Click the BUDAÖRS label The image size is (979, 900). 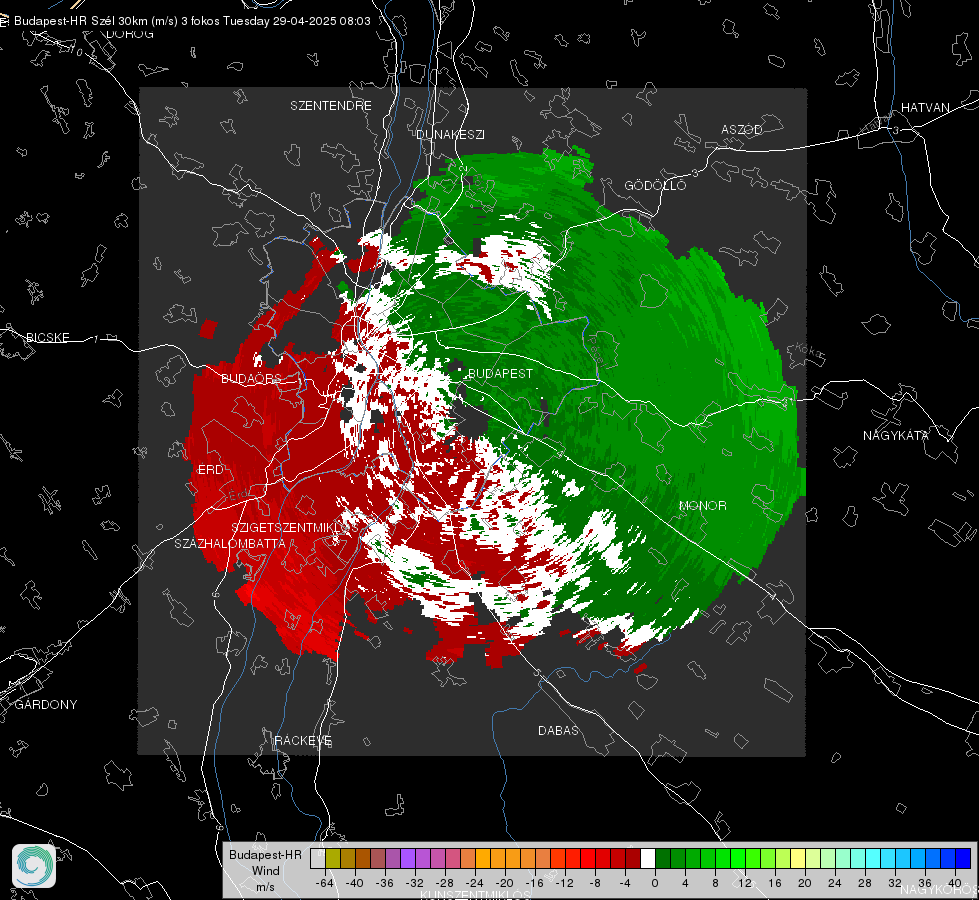tap(251, 378)
